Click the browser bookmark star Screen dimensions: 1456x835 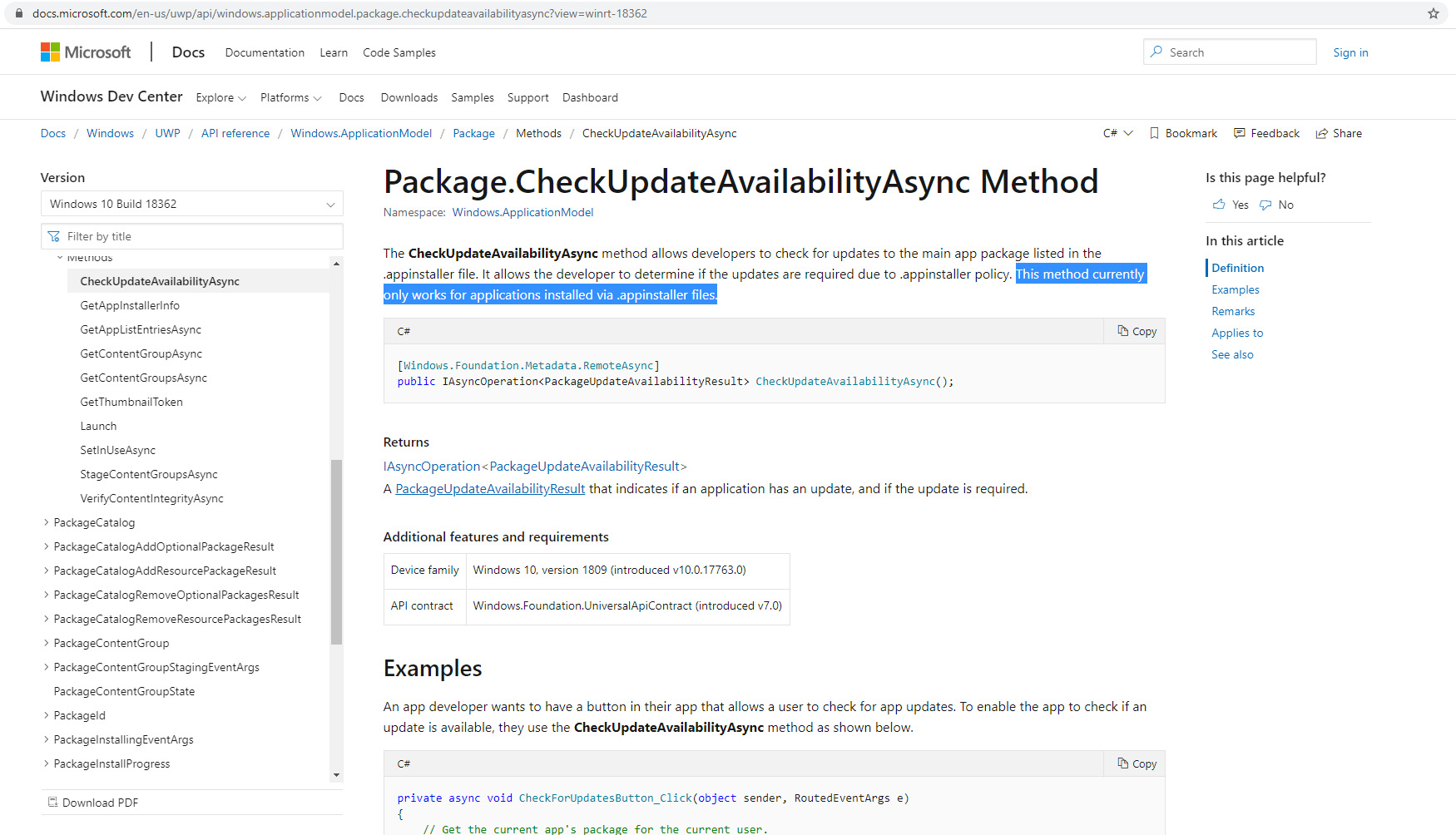coord(1433,13)
